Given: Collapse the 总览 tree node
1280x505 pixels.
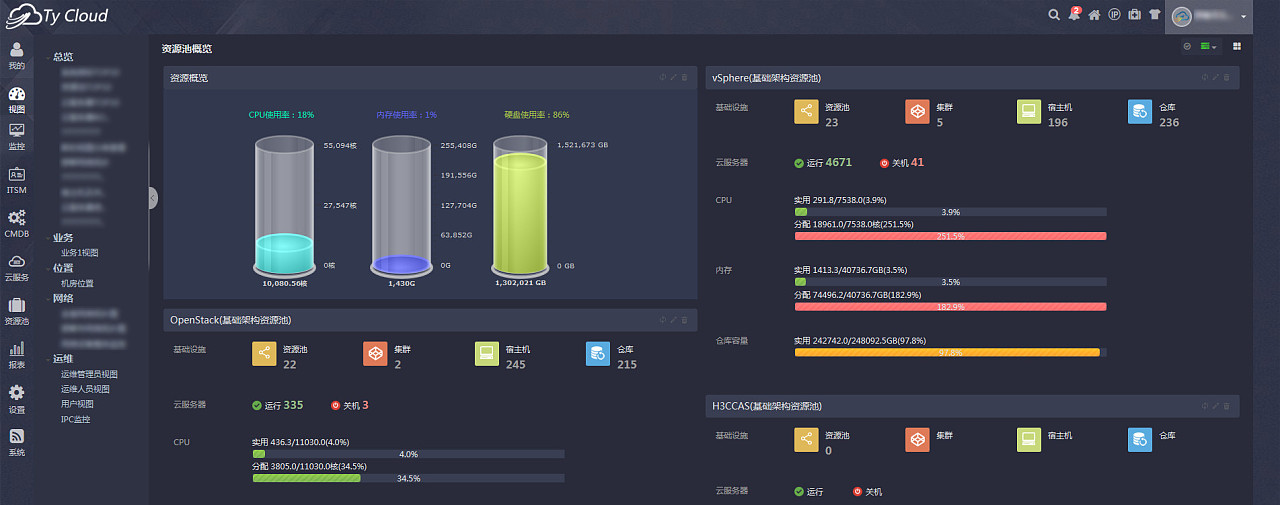Looking at the screenshot, I should (48, 57).
